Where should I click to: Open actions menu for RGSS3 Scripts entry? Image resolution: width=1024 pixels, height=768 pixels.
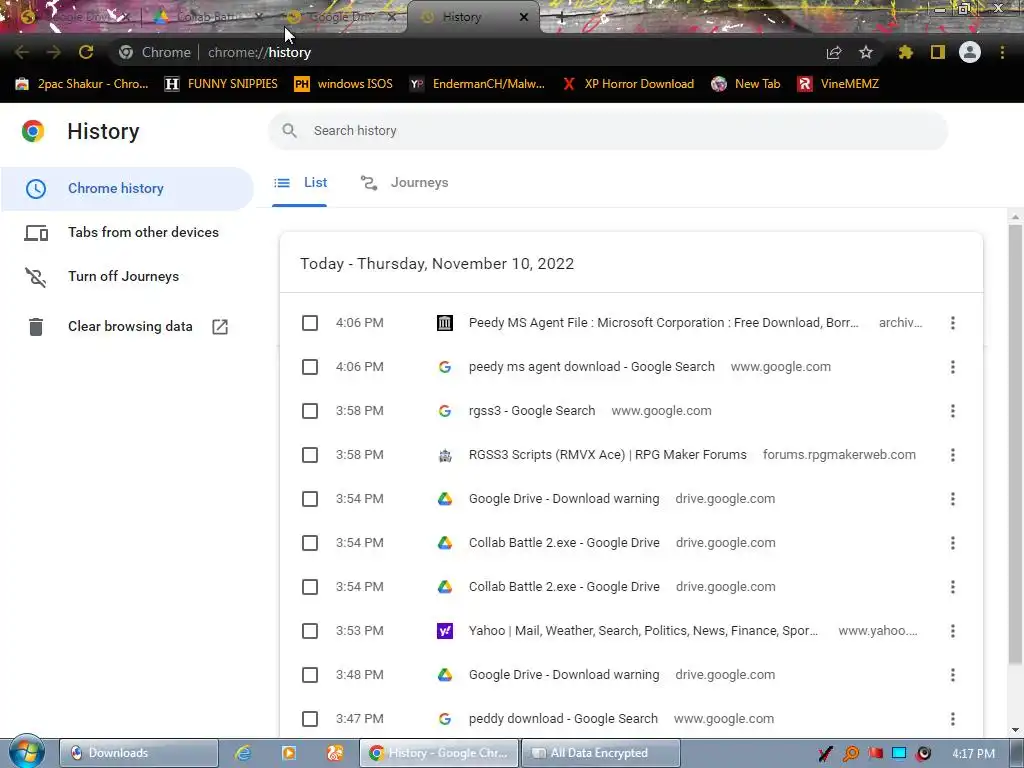[953, 455]
